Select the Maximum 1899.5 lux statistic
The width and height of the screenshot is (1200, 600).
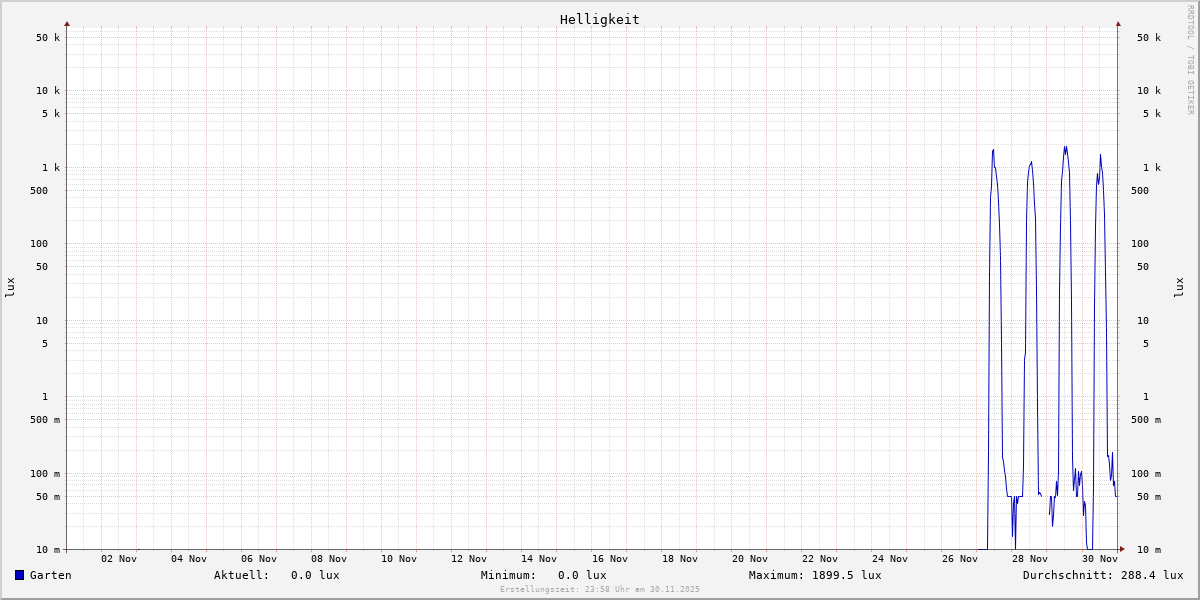(815, 575)
